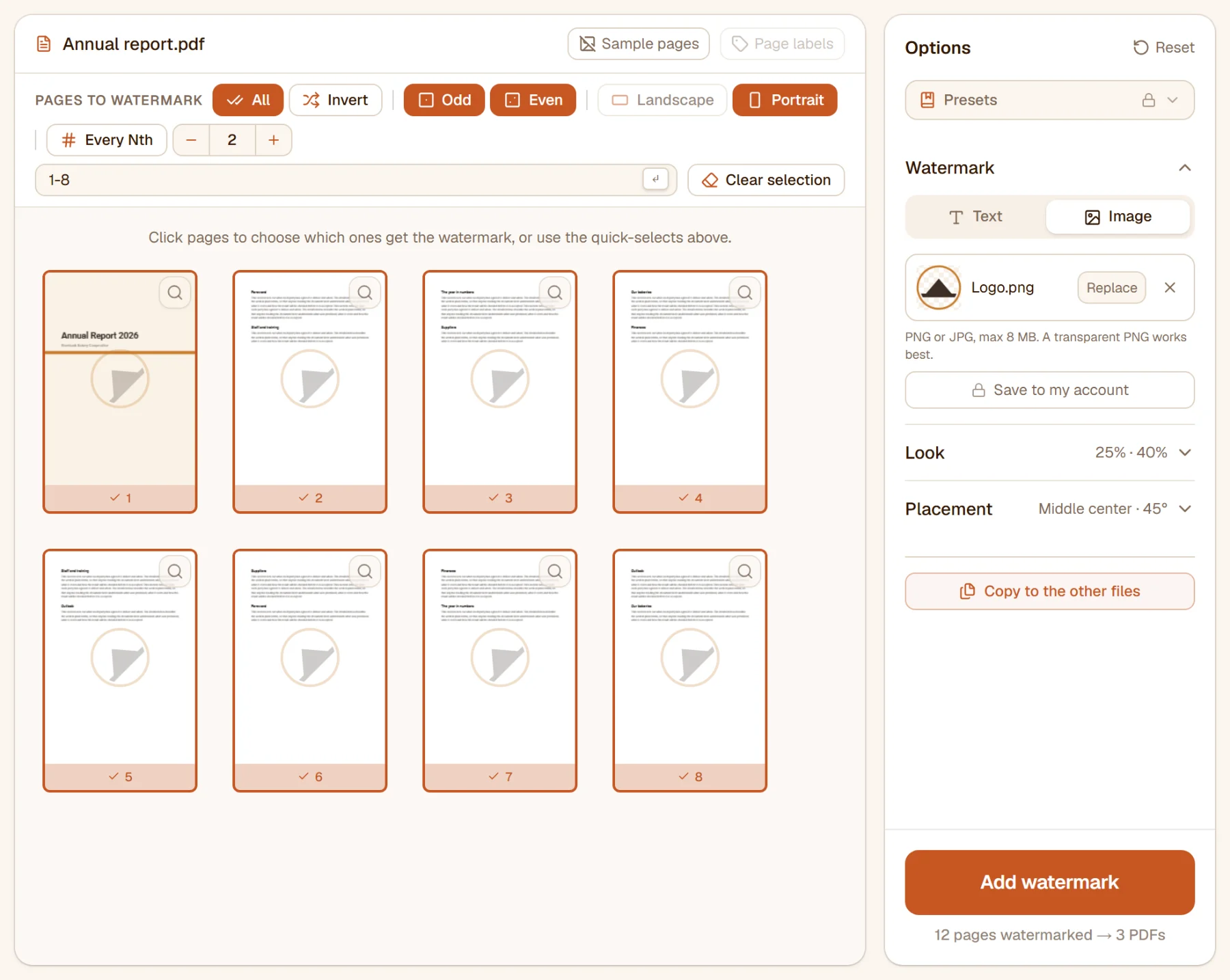Click the Add watermark button

point(1050,882)
